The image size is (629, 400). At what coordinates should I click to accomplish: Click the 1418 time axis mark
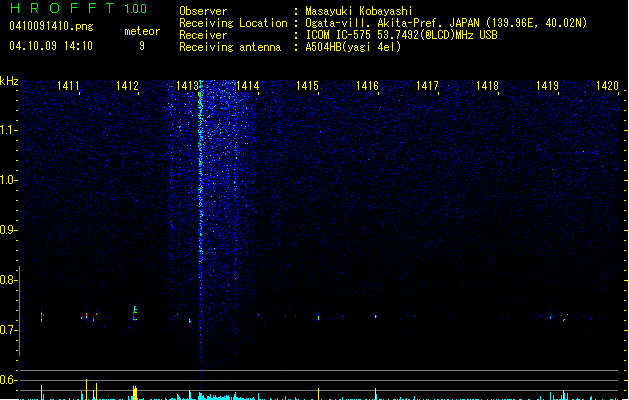pyautogui.click(x=487, y=85)
